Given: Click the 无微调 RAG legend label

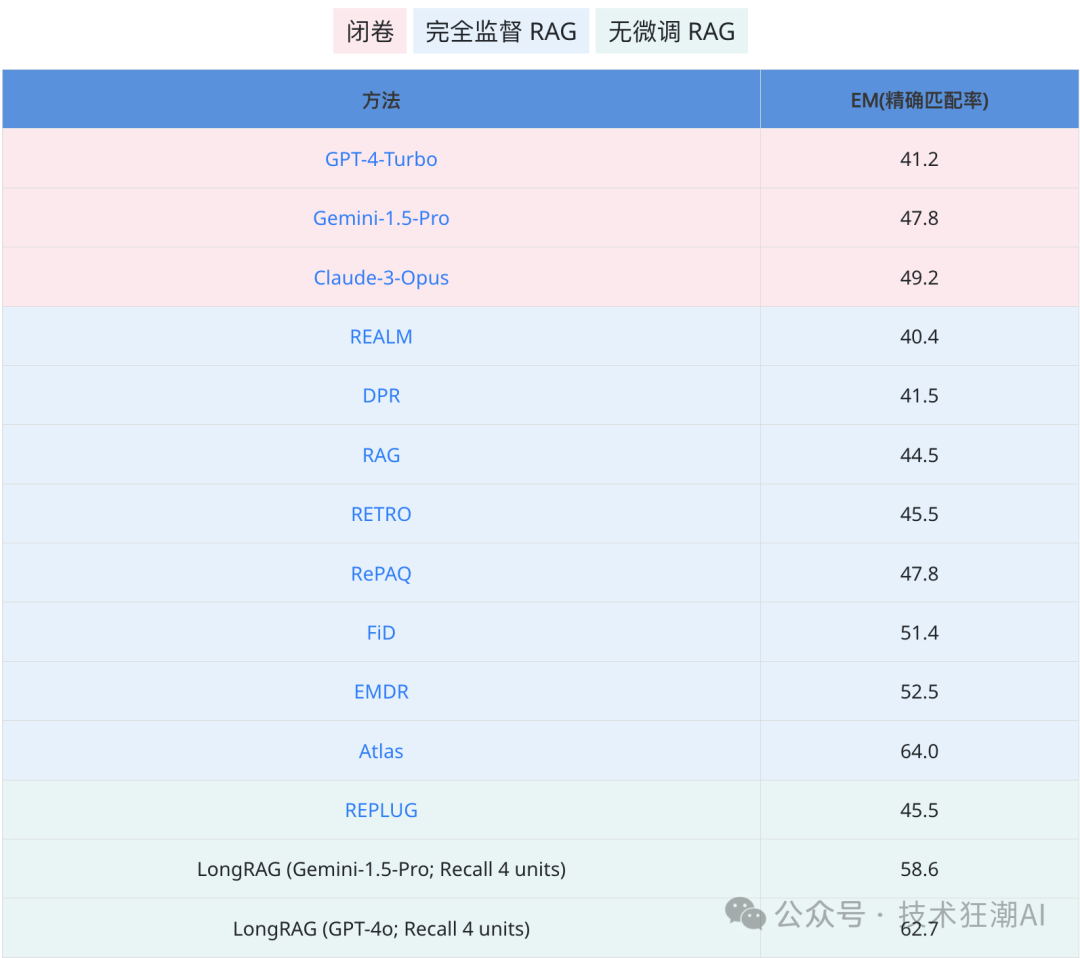Looking at the screenshot, I should (x=672, y=31).
